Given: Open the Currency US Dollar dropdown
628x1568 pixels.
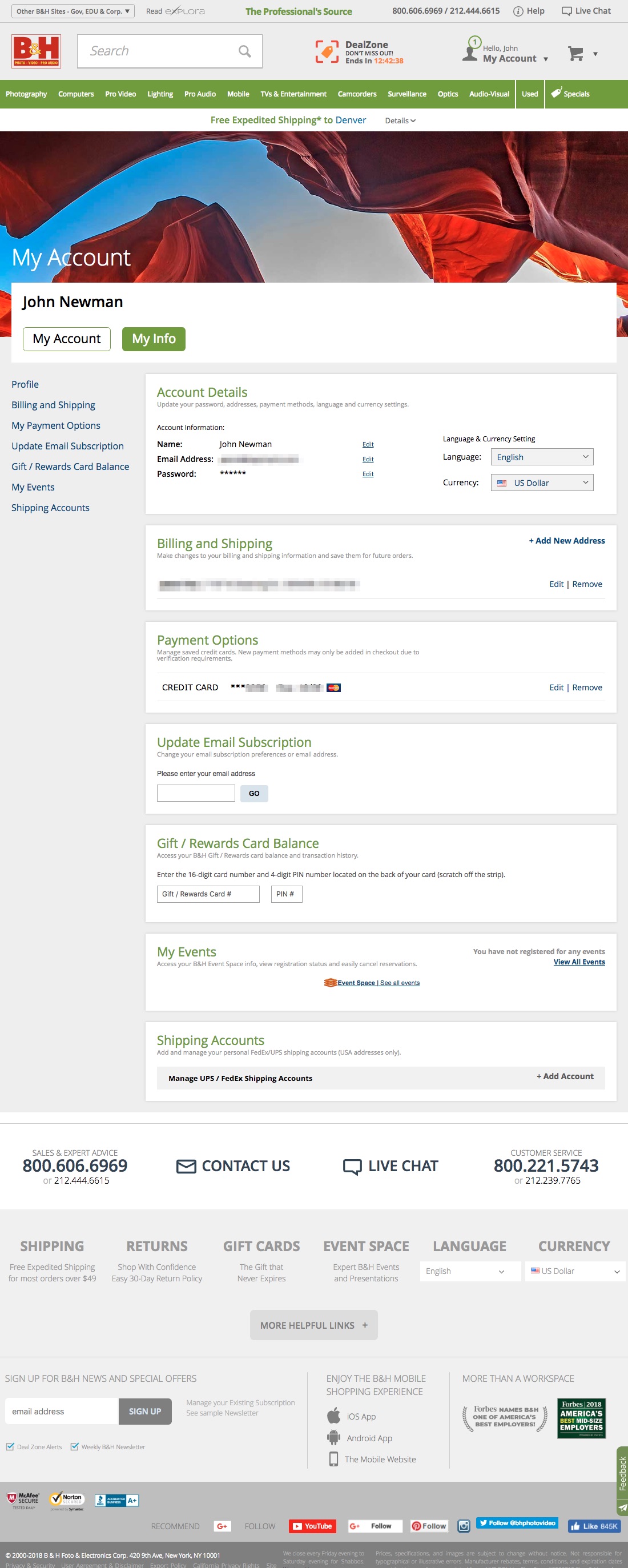Looking at the screenshot, I should point(542,483).
